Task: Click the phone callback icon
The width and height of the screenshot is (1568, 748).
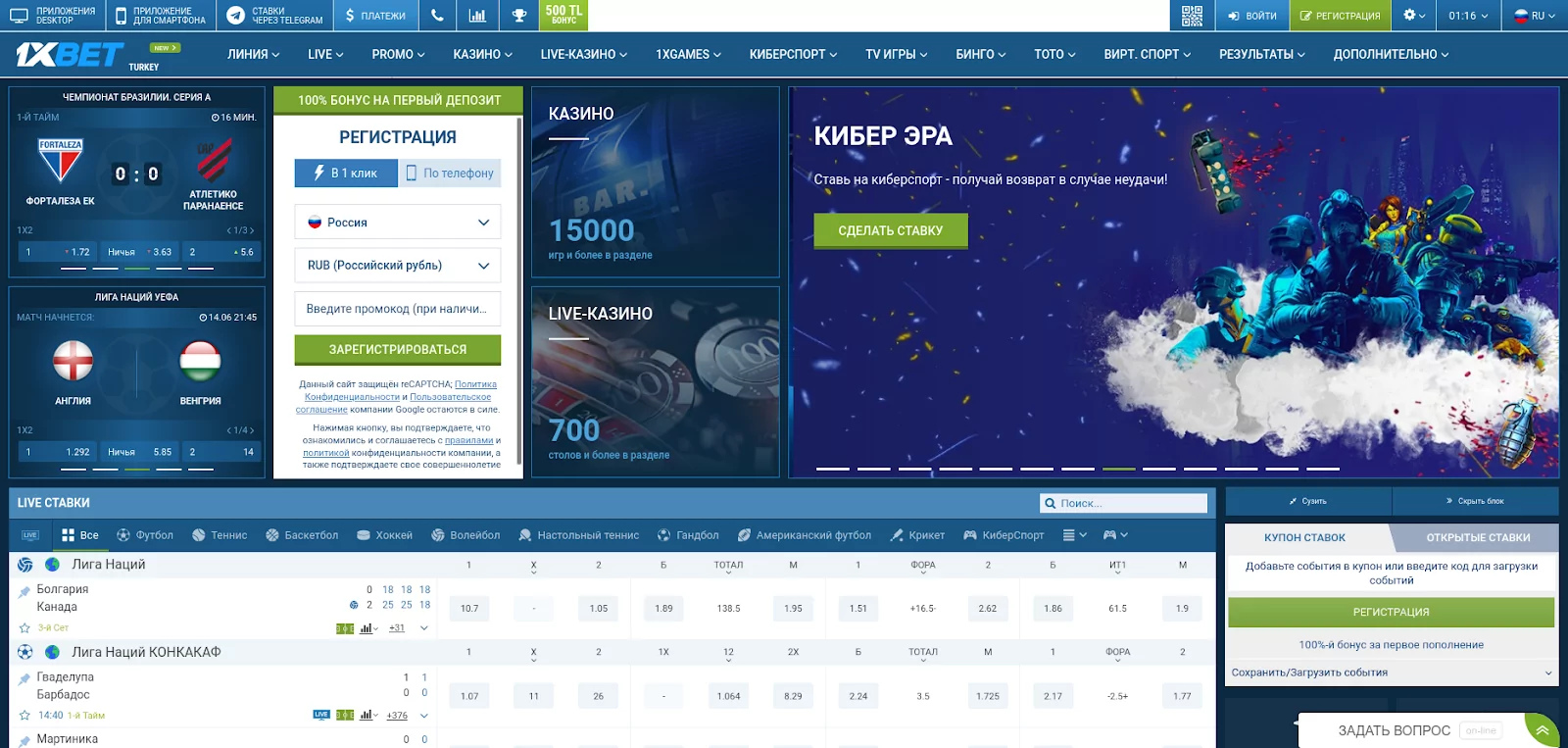Action: [437, 16]
